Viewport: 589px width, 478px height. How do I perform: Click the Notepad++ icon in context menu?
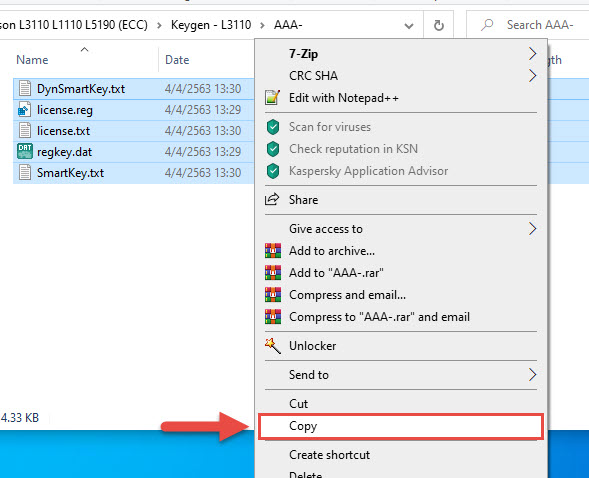pyautogui.click(x=273, y=98)
